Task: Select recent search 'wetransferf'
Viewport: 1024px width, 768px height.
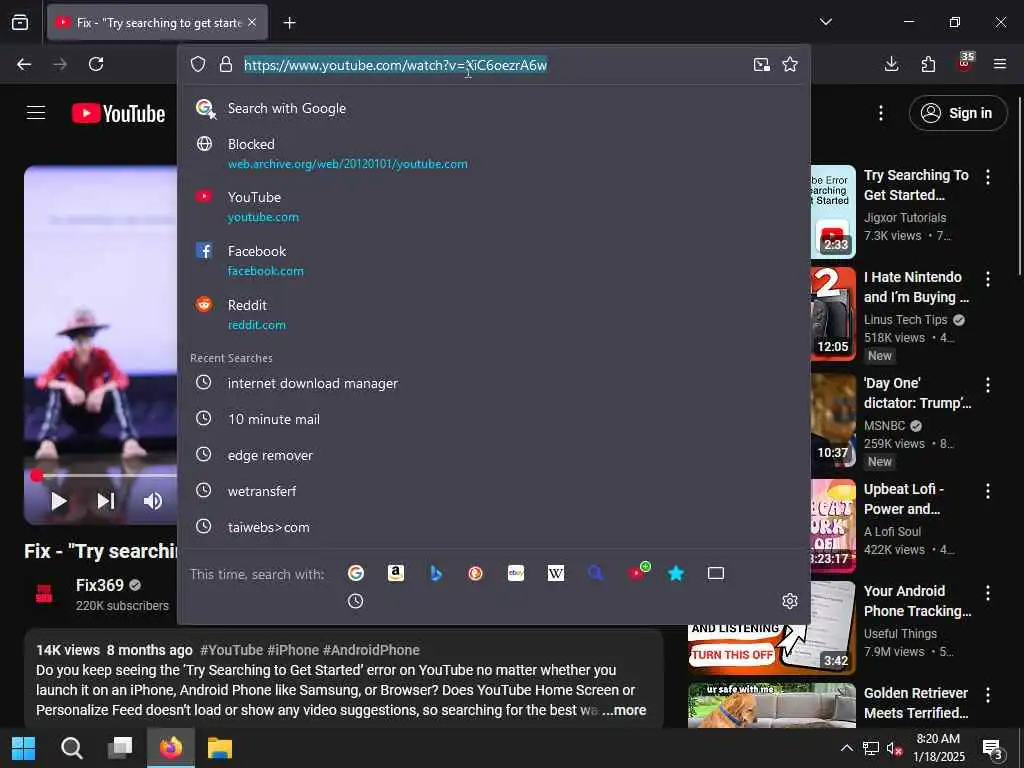Action: [494, 491]
